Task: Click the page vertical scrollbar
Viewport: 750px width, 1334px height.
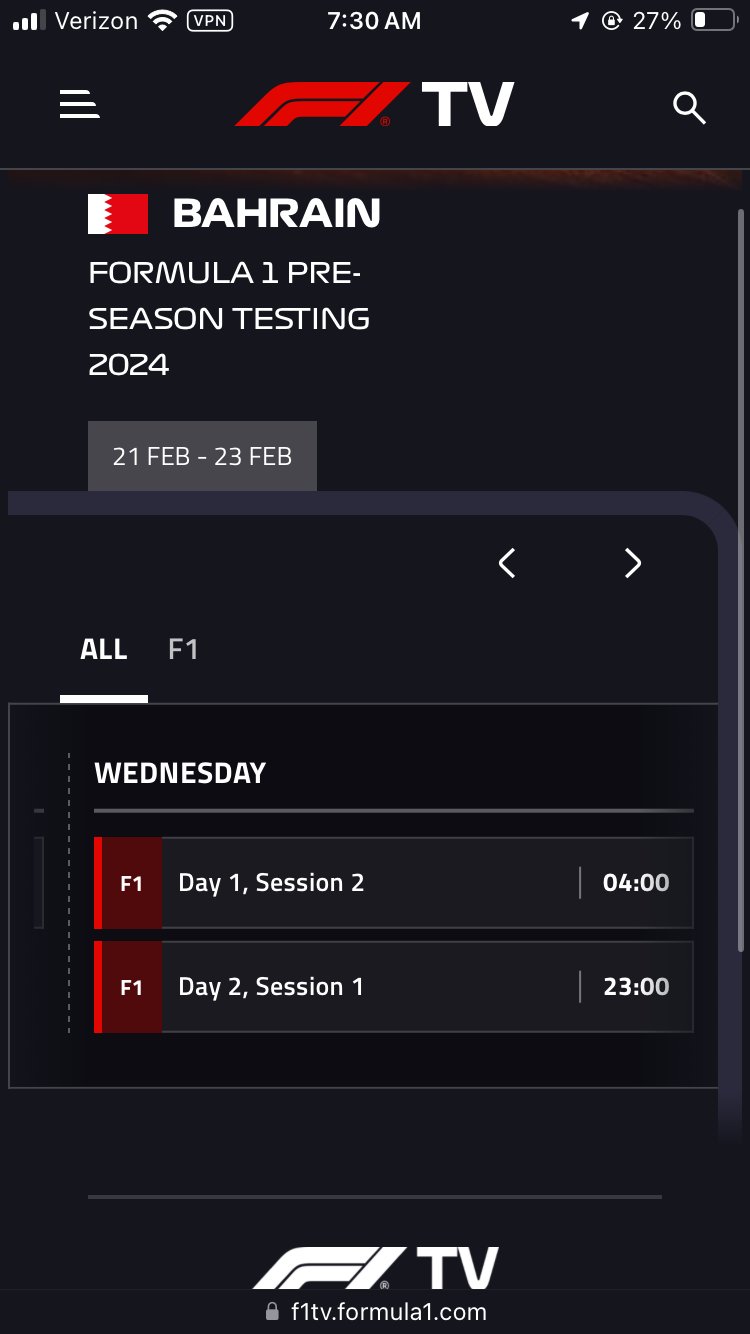Action: coord(740,580)
